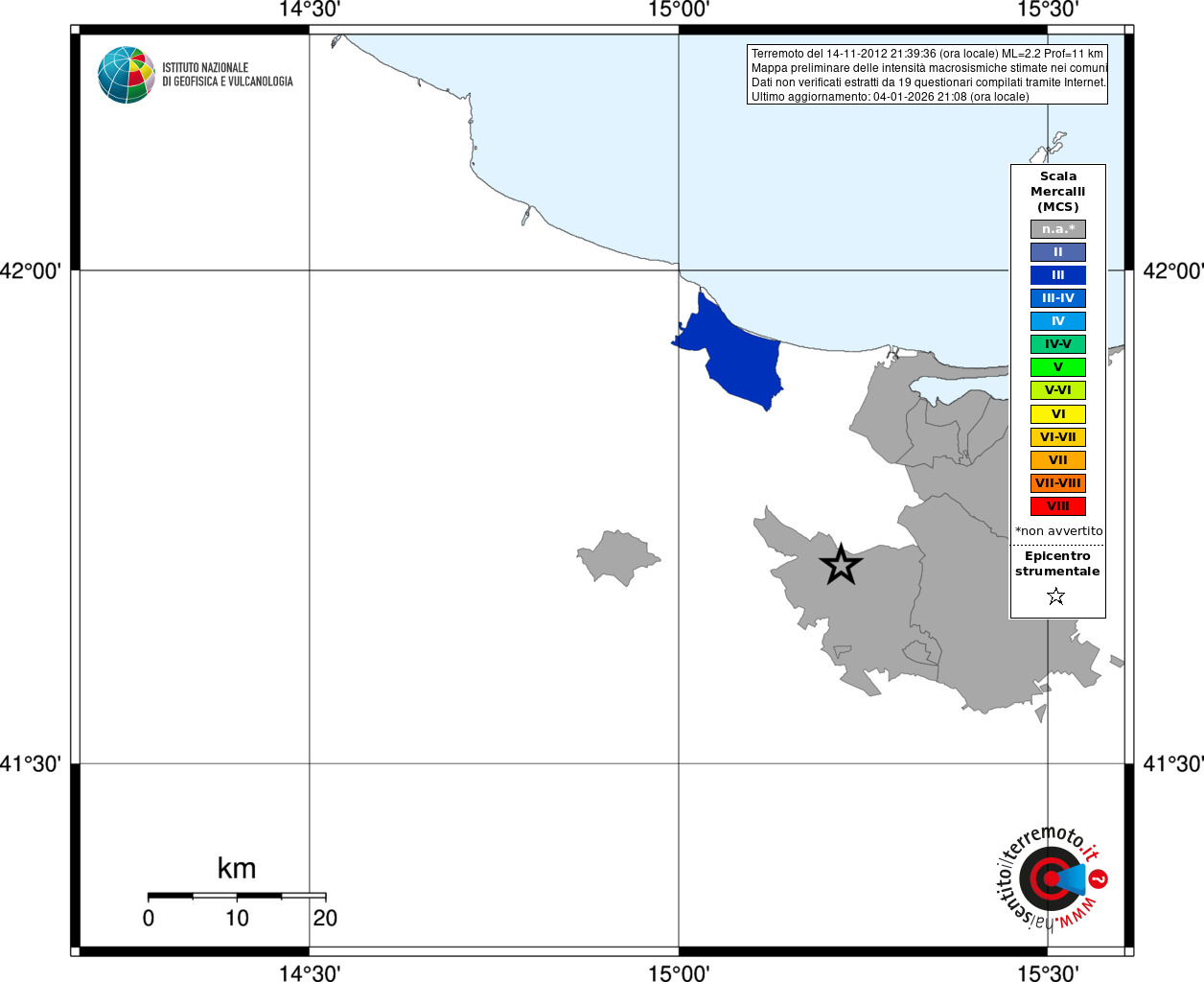Click the III-IV legend swatch
Viewport: 1204px width, 982px height.
[x=1058, y=298]
